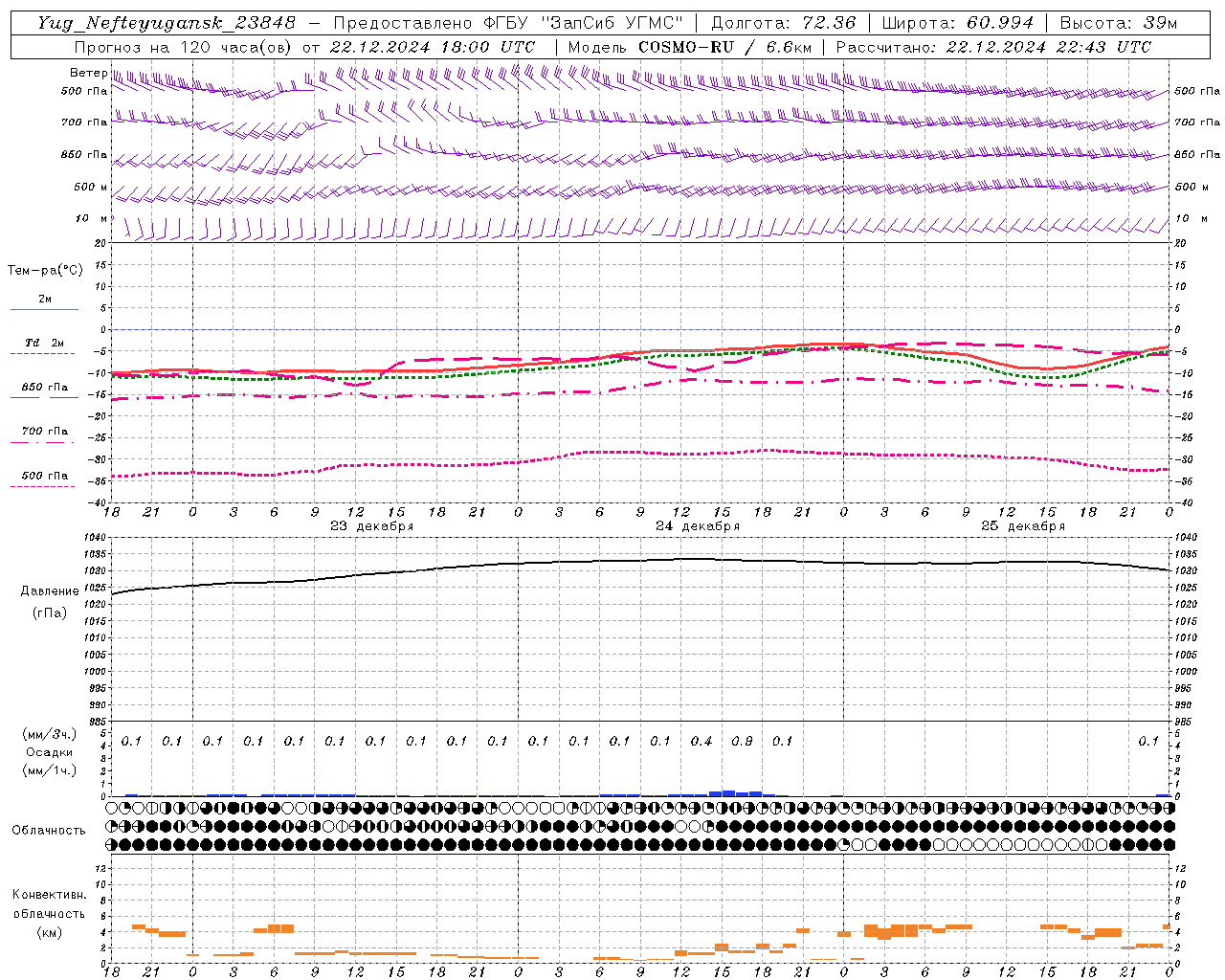The height and width of the screenshot is (980, 1225).
Task: Click the 500 м wind level label on left
Action: point(91,187)
